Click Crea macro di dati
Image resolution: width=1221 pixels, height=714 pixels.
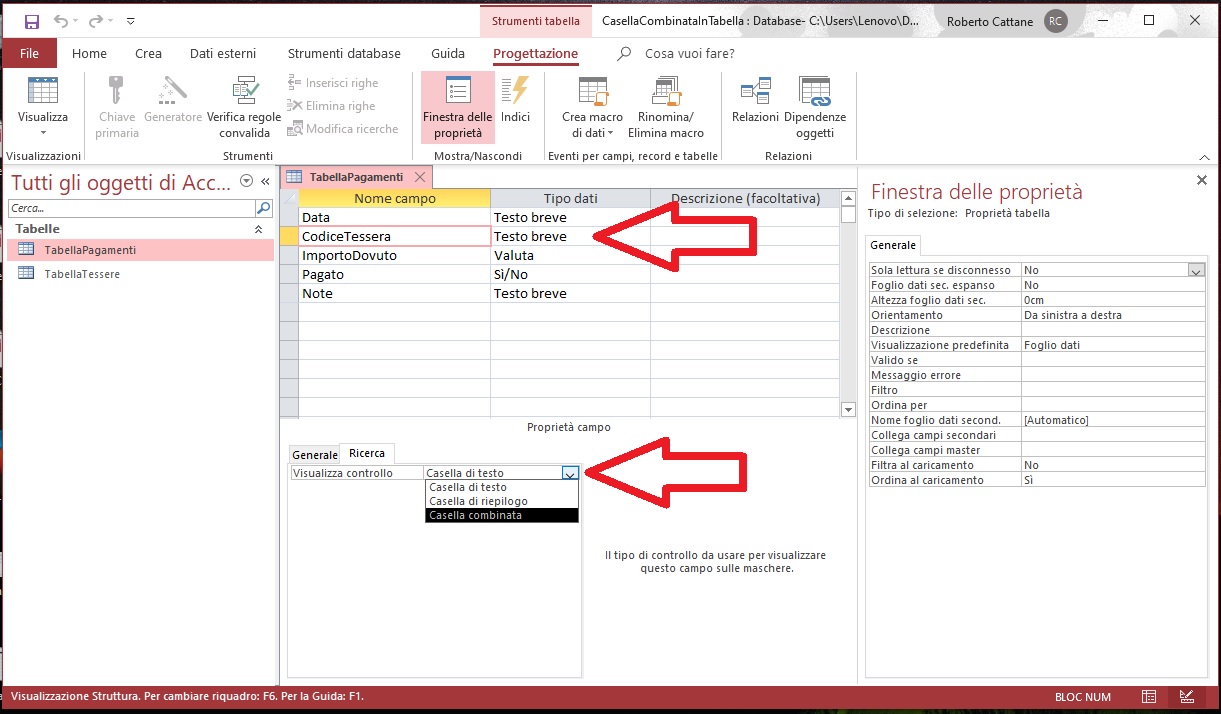point(593,108)
